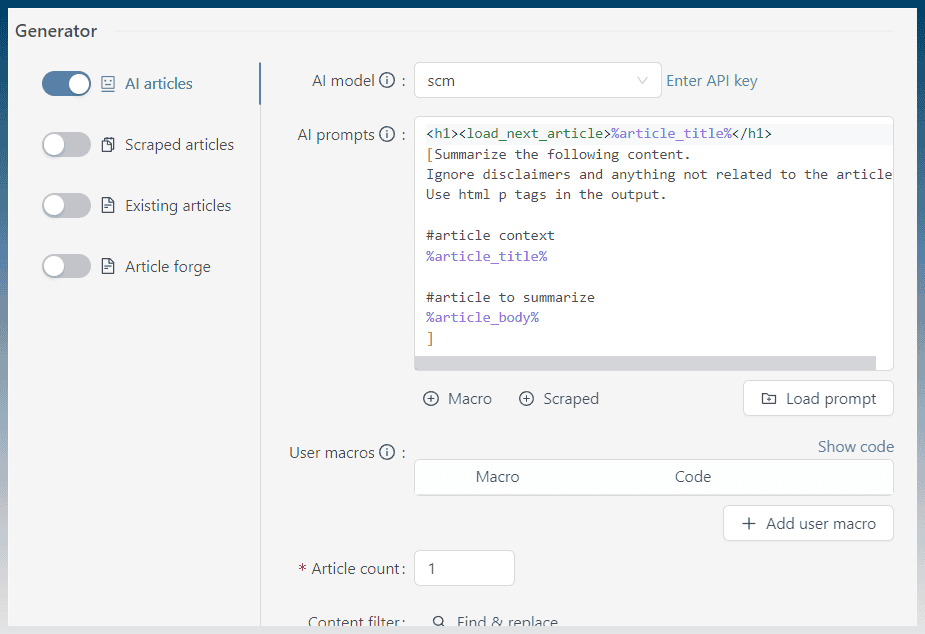Click the AI model label
This screenshot has height=634, width=925.
point(343,80)
